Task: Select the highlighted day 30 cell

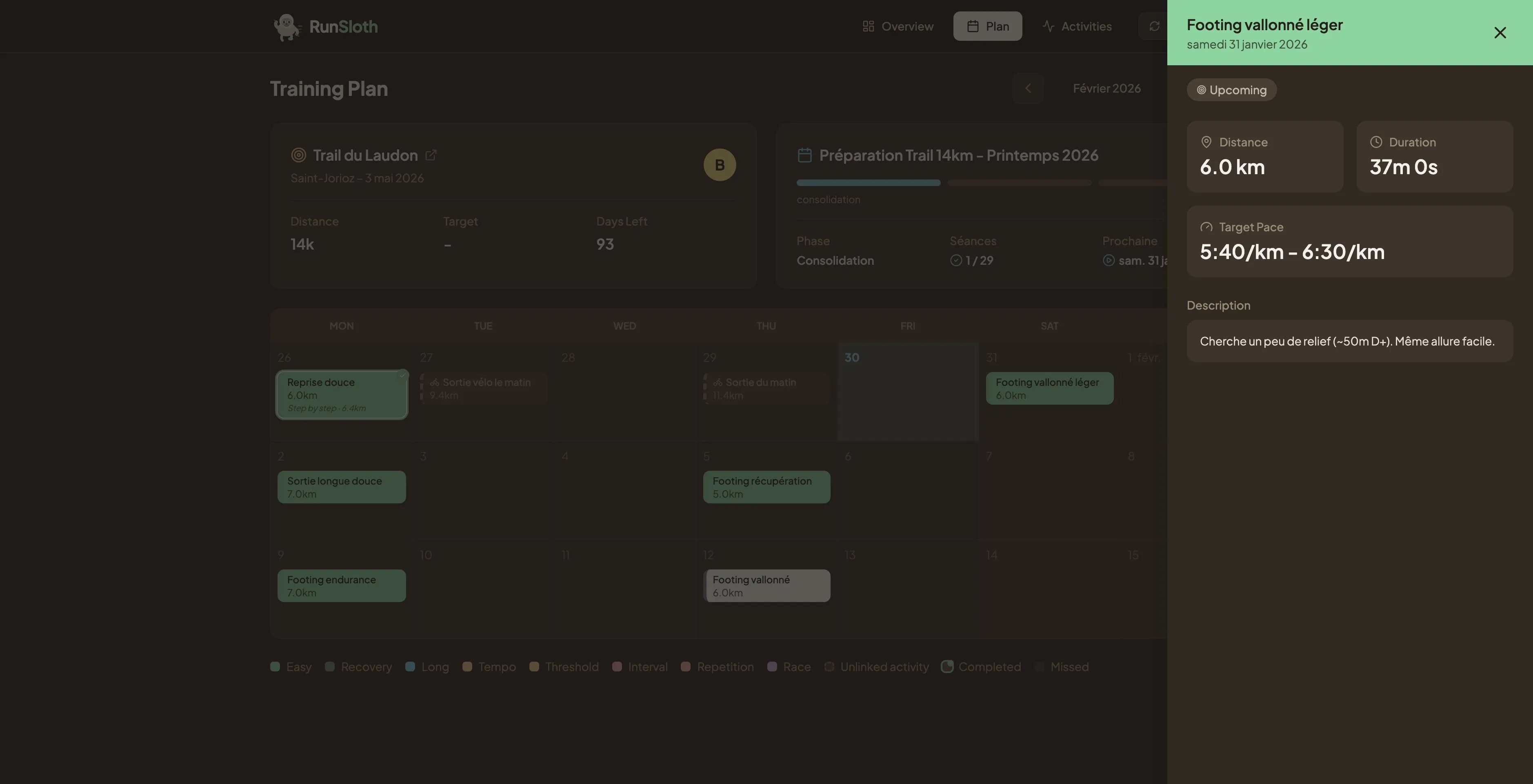Action: (908, 399)
